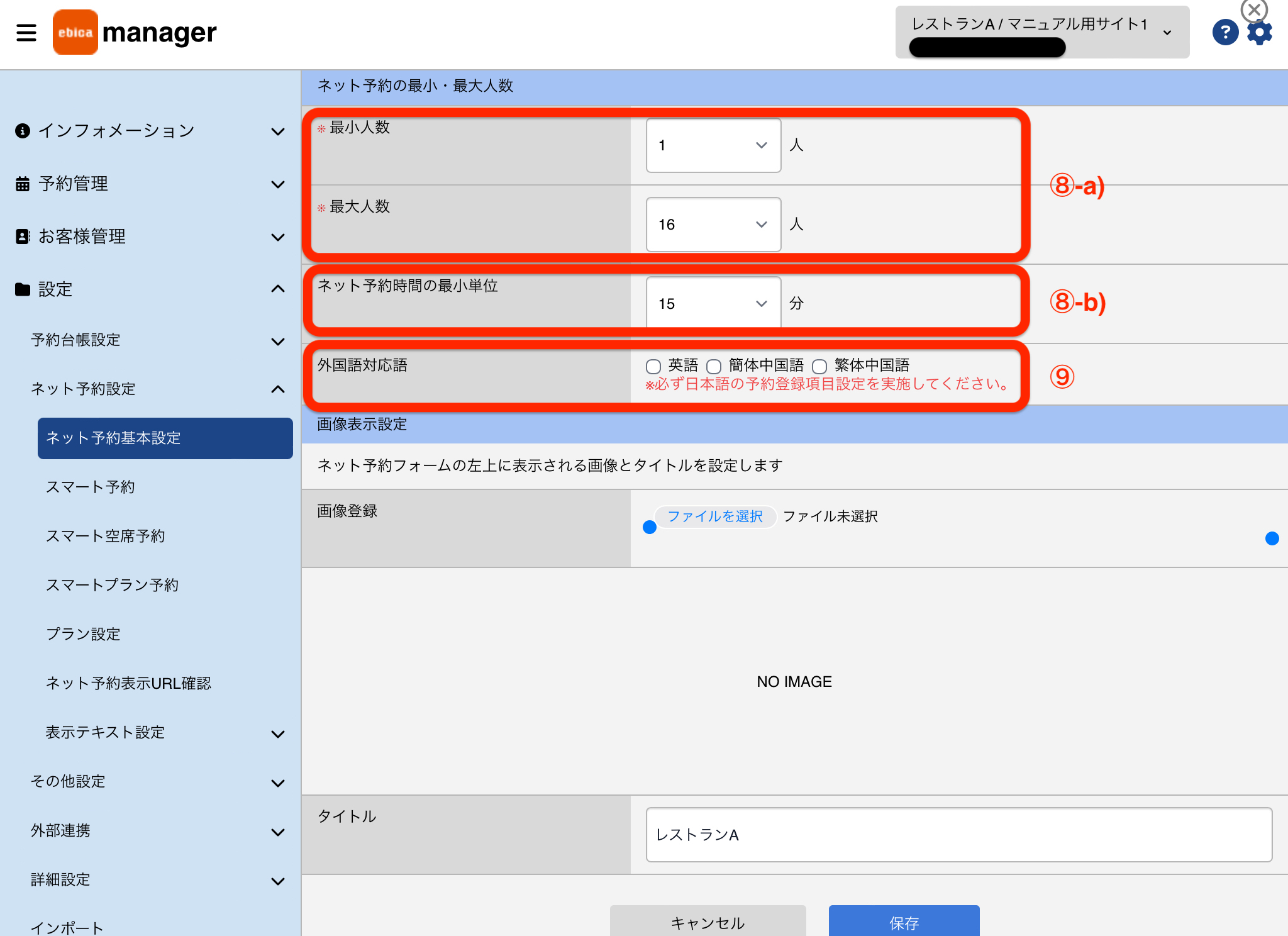
Task: Click the 設定 folder icon
Action: pyautogui.click(x=23, y=289)
